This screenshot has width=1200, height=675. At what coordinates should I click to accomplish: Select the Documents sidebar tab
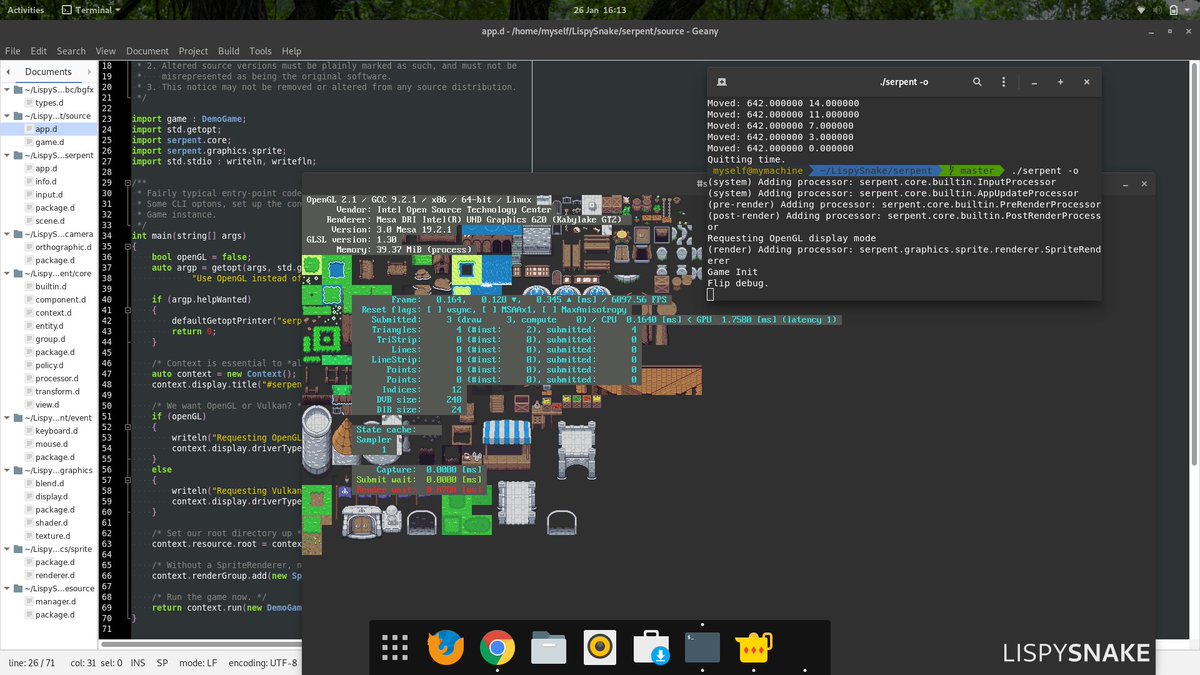[x=48, y=72]
